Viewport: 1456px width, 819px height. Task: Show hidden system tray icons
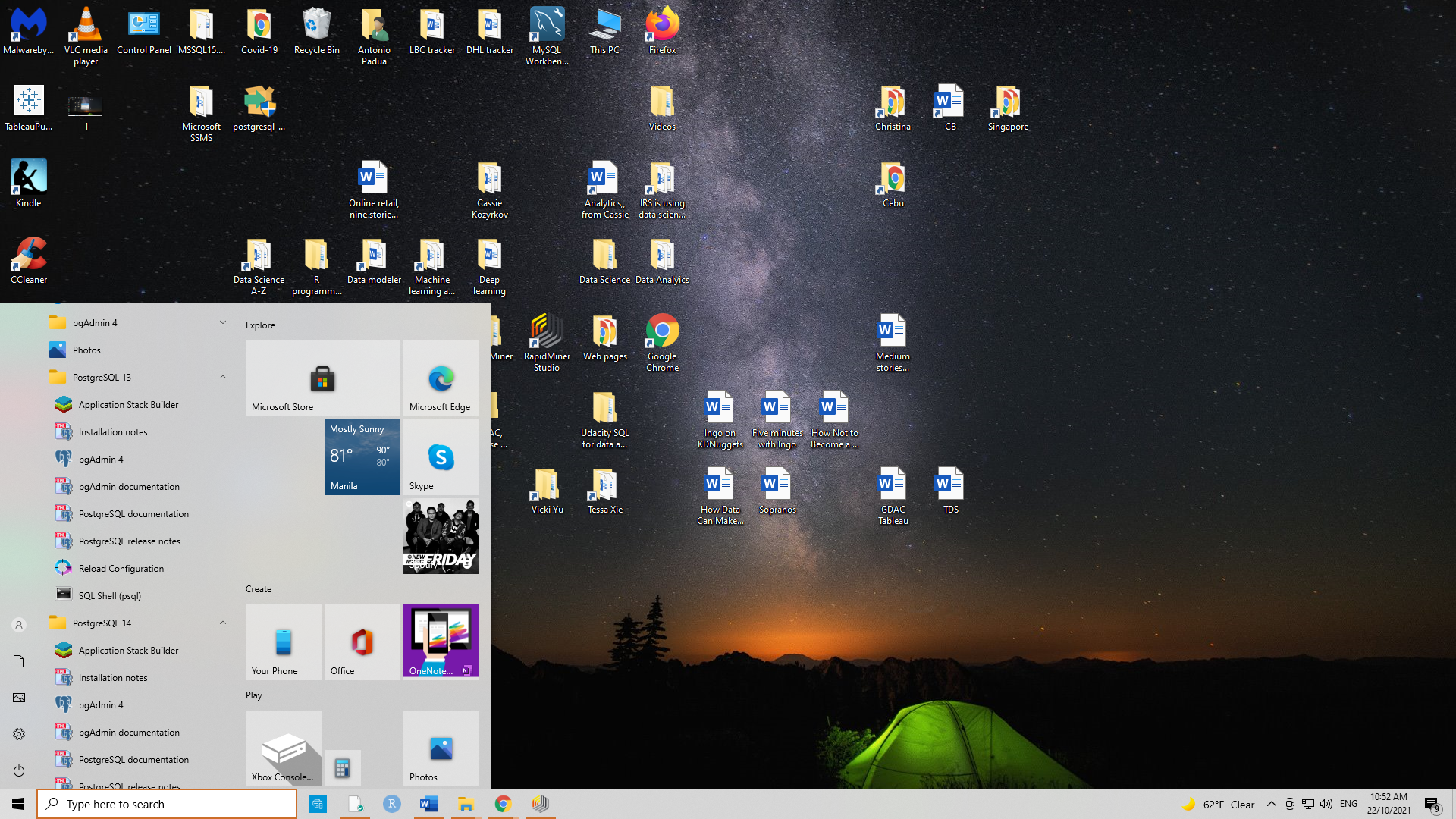[1272, 804]
